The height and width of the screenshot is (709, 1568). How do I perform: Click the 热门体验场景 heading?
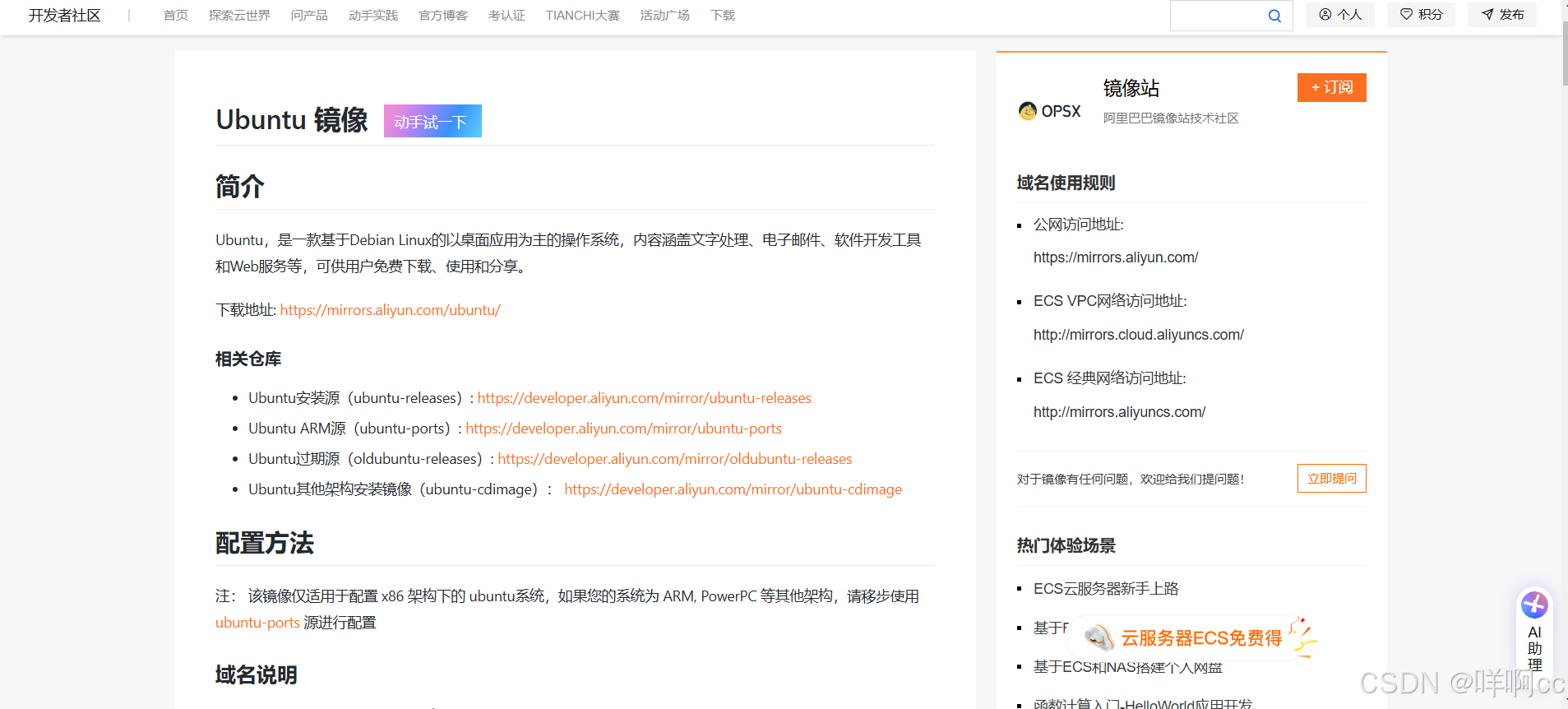point(1066,545)
